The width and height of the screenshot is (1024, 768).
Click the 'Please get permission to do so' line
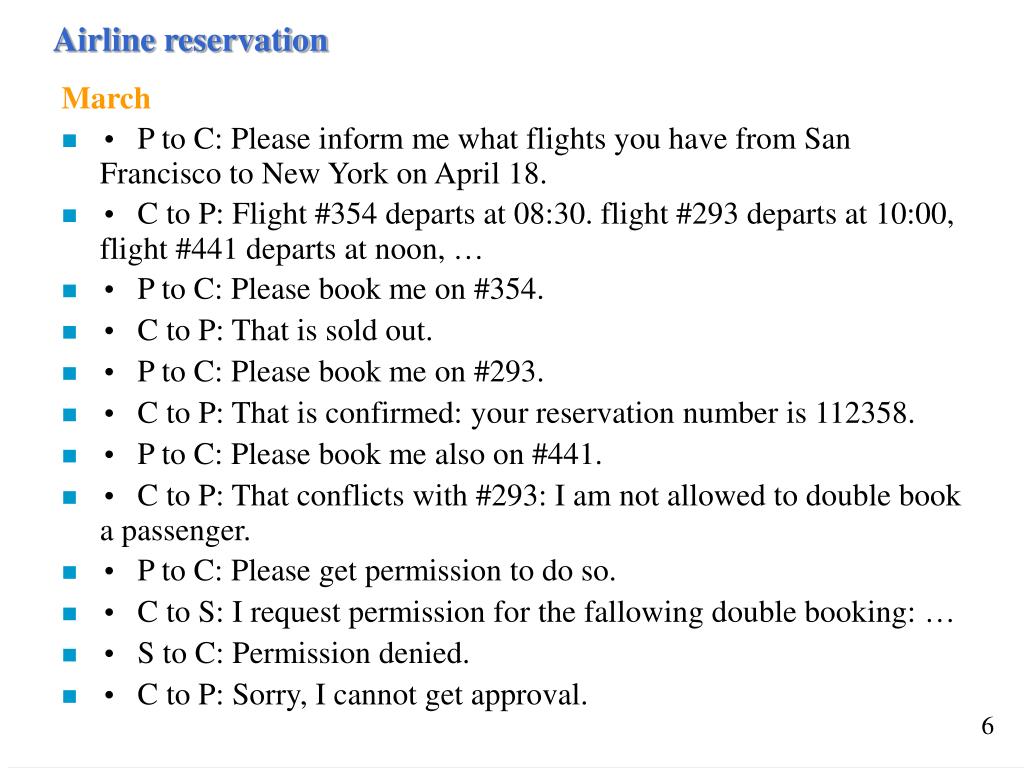[x=376, y=571]
